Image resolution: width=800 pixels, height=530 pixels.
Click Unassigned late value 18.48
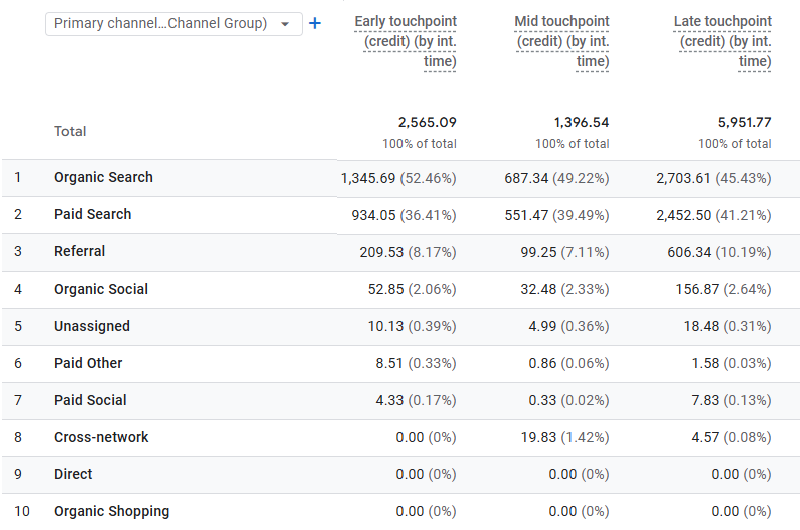[x=702, y=326]
